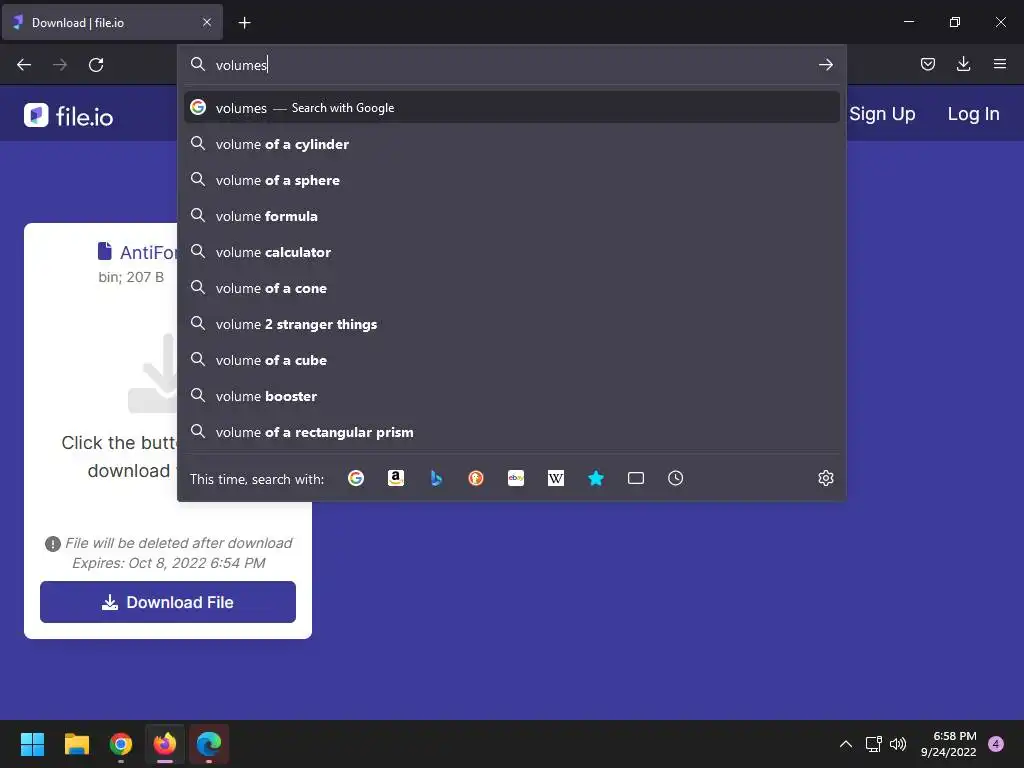
Task: Select suggestion 'volume 2 stranger things'
Action: 512,324
